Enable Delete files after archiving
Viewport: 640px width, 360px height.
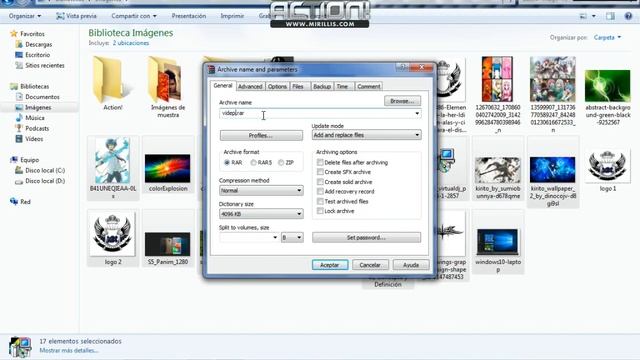320,162
